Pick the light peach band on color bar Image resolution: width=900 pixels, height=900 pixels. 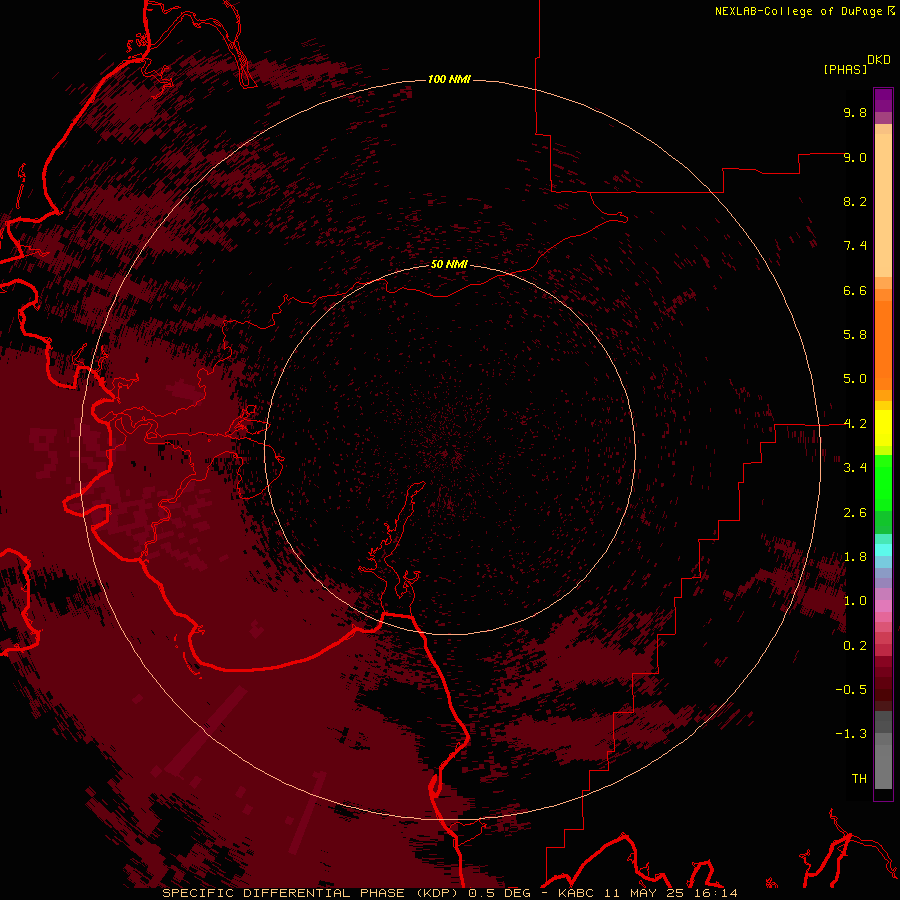[883, 205]
